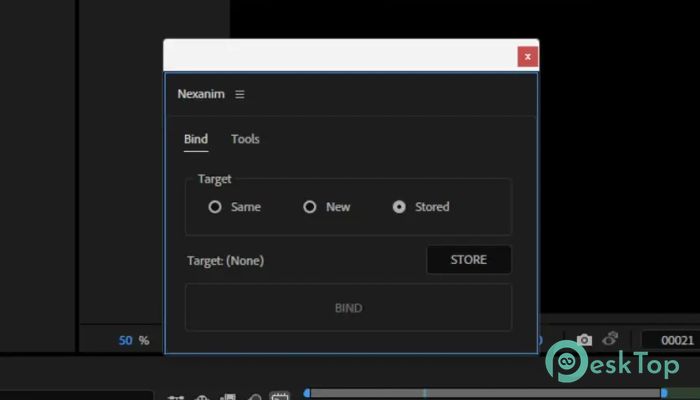Click the left blue handle of the time navigator
The width and height of the screenshot is (700, 400).
coord(307,393)
